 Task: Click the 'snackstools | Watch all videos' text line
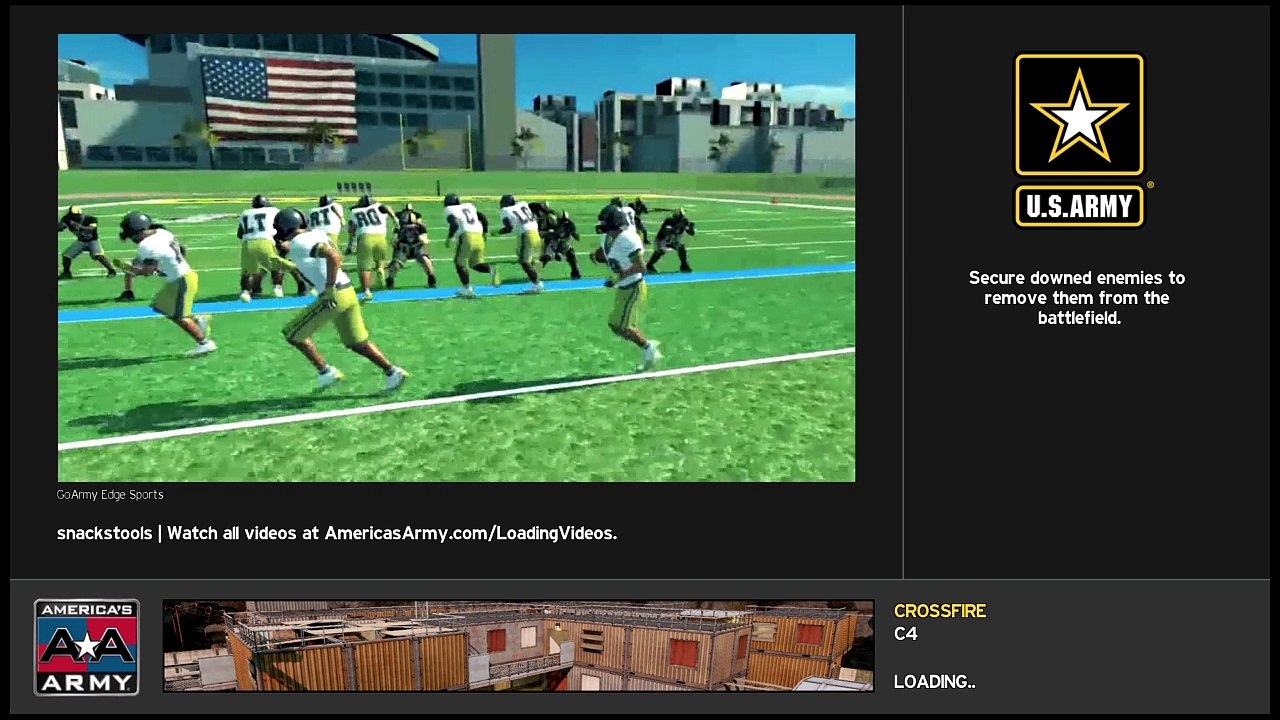pos(337,534)
